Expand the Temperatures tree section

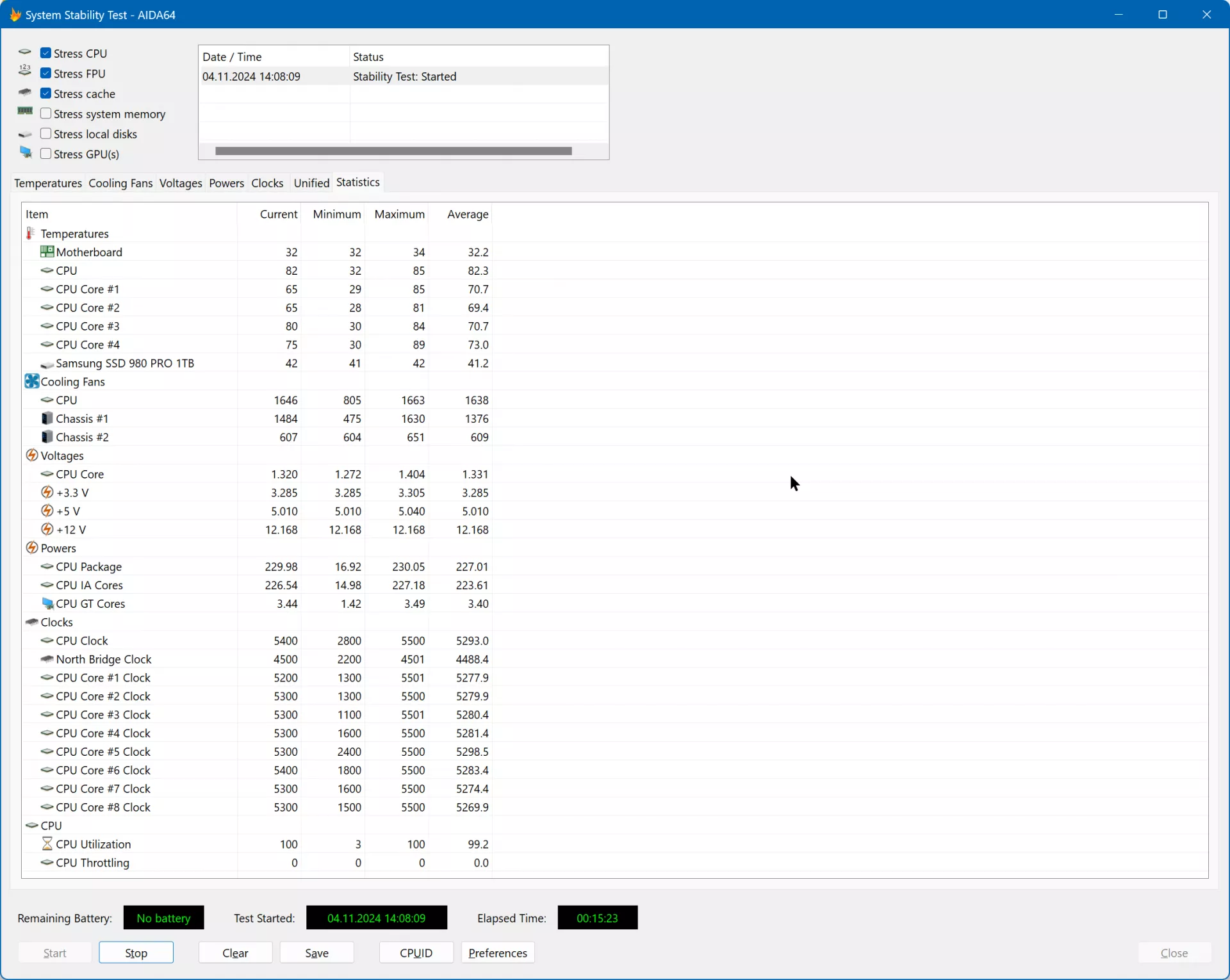[75, 233]
